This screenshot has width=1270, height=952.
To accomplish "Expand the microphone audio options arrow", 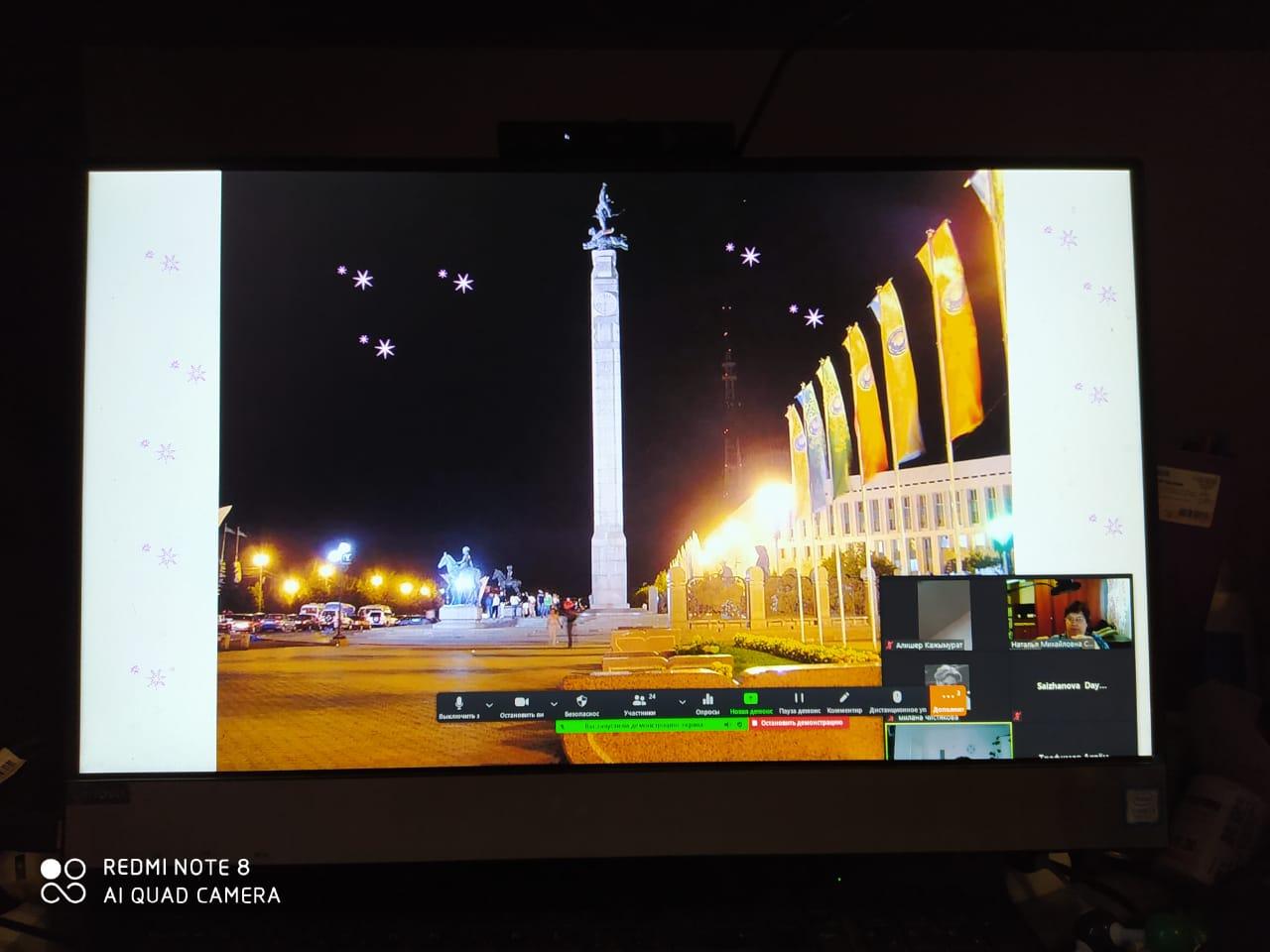I will 489,704.
